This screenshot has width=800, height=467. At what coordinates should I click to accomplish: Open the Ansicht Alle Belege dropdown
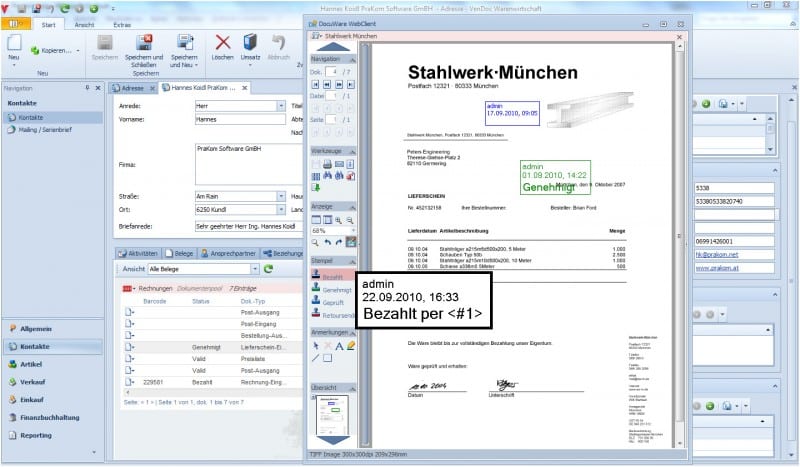pyautogui.click(x=255, y=269)
